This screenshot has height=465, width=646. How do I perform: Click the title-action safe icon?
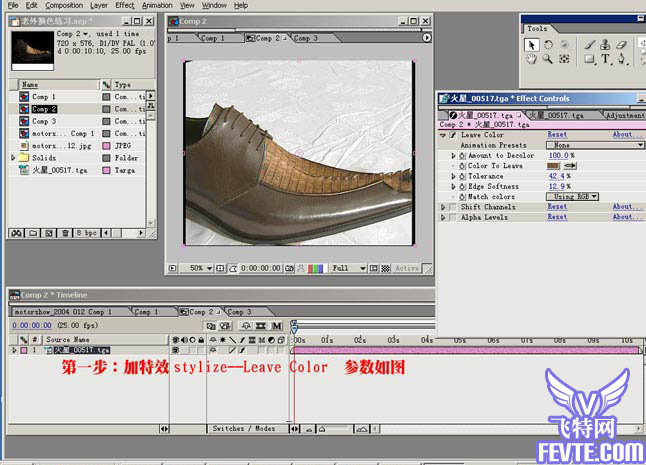click(x=220, y=269)
